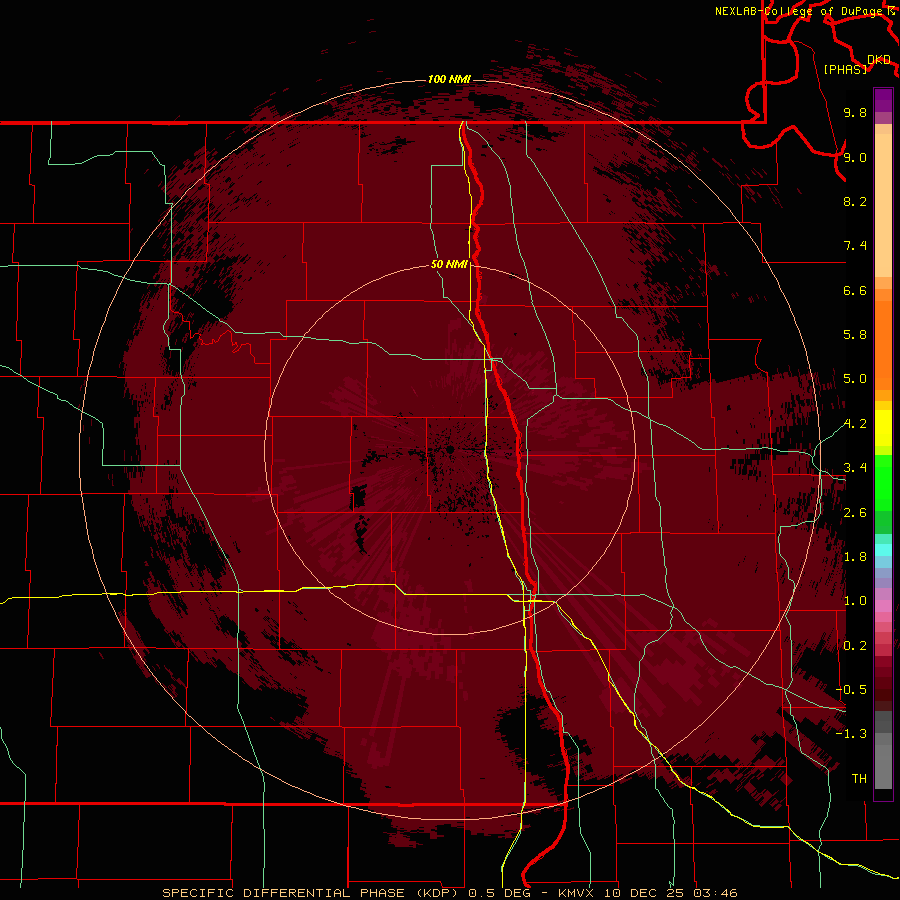Screen dimensions: 900x900
Task: Click the 3.4 scale value
Action: pyautogui.click(x=855, y=468)
